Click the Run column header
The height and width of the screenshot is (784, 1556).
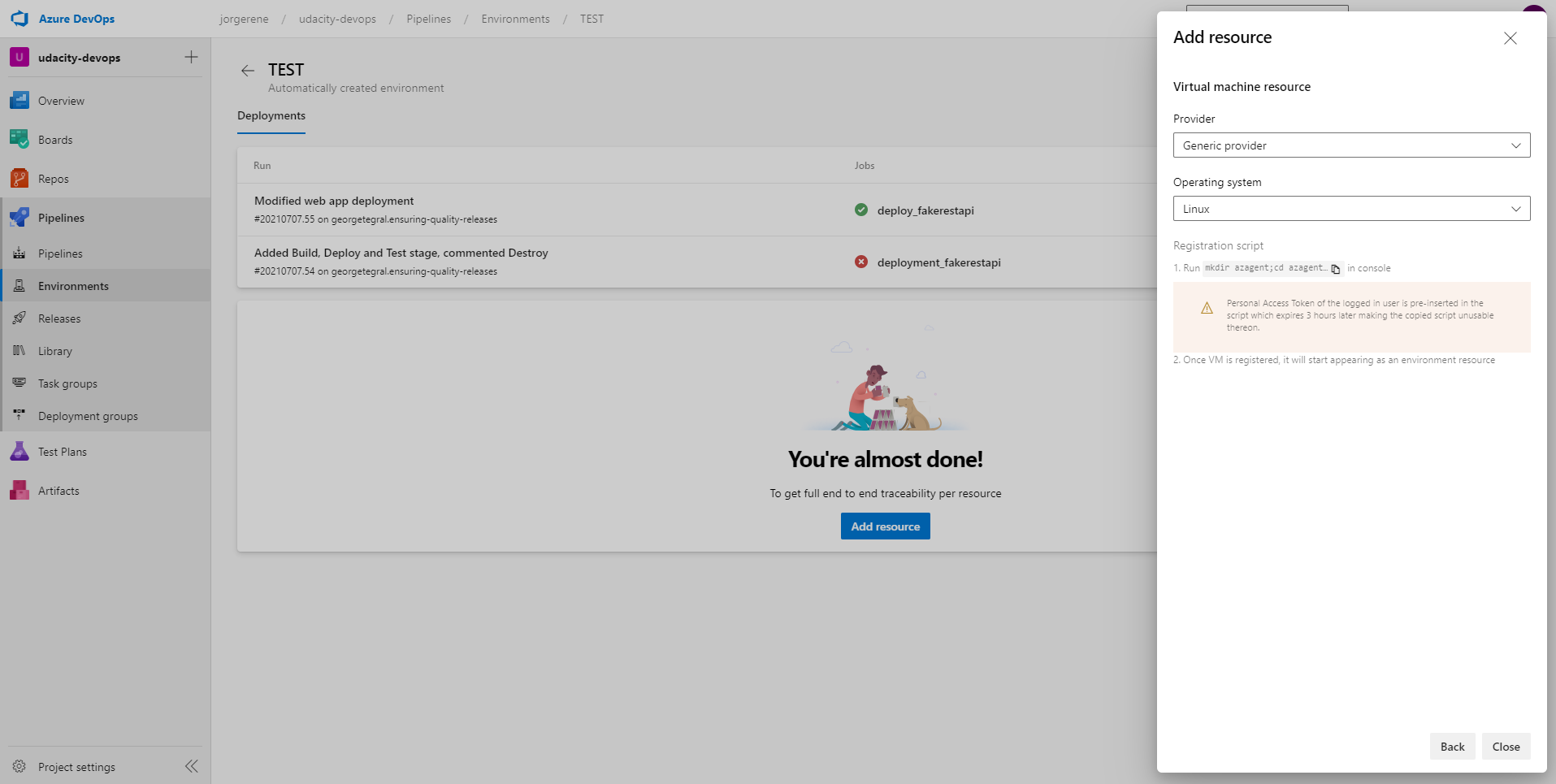coord(262,166)
